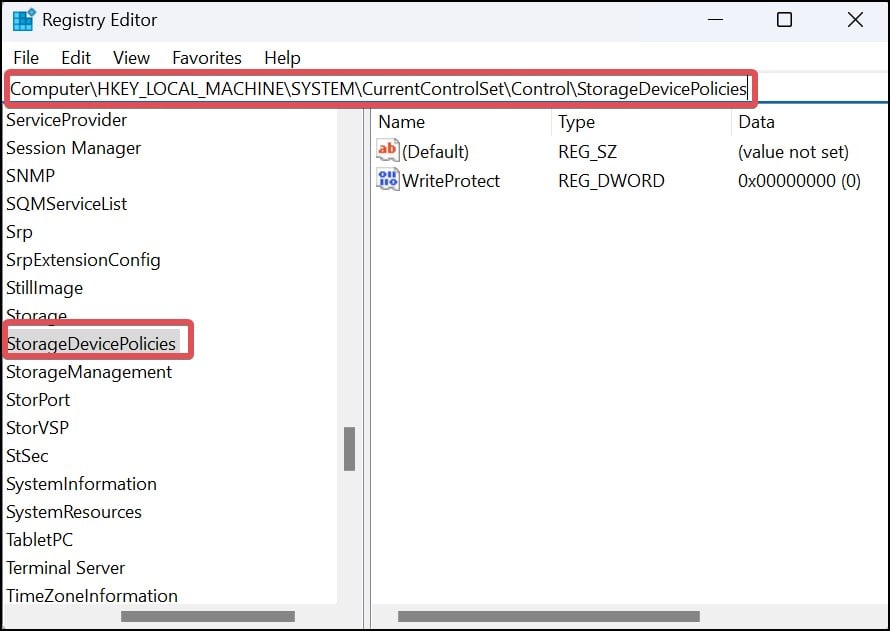890x631 pixels.
Task: Select the SNMP key
Action: coord(30,176)
